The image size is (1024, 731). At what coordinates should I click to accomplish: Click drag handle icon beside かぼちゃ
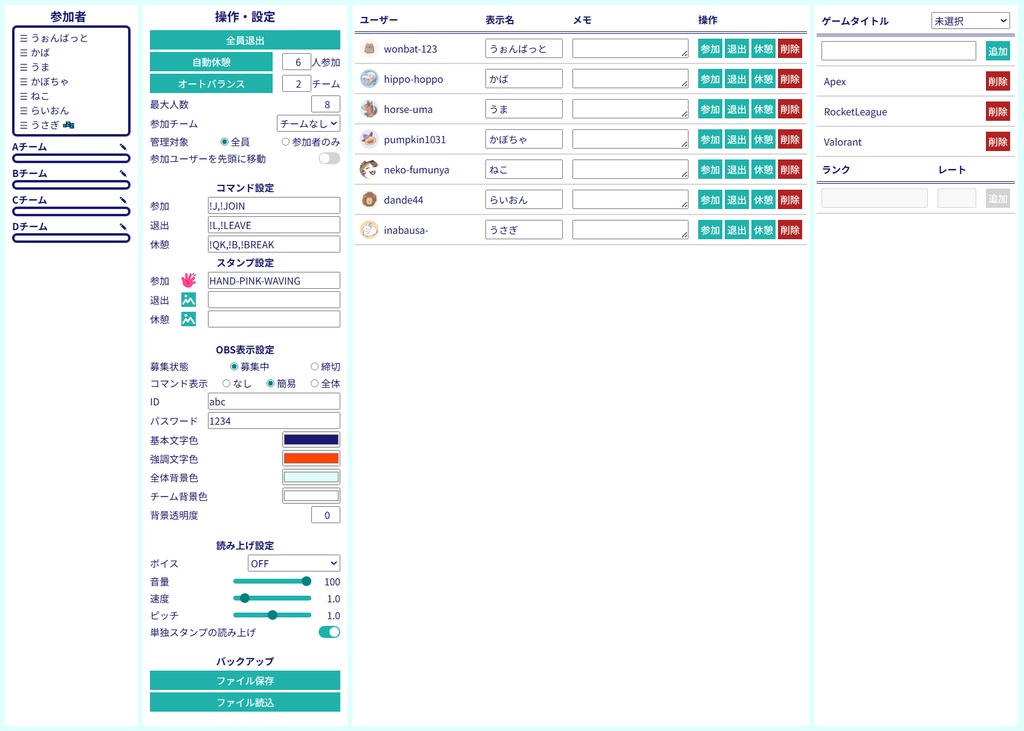24,82
